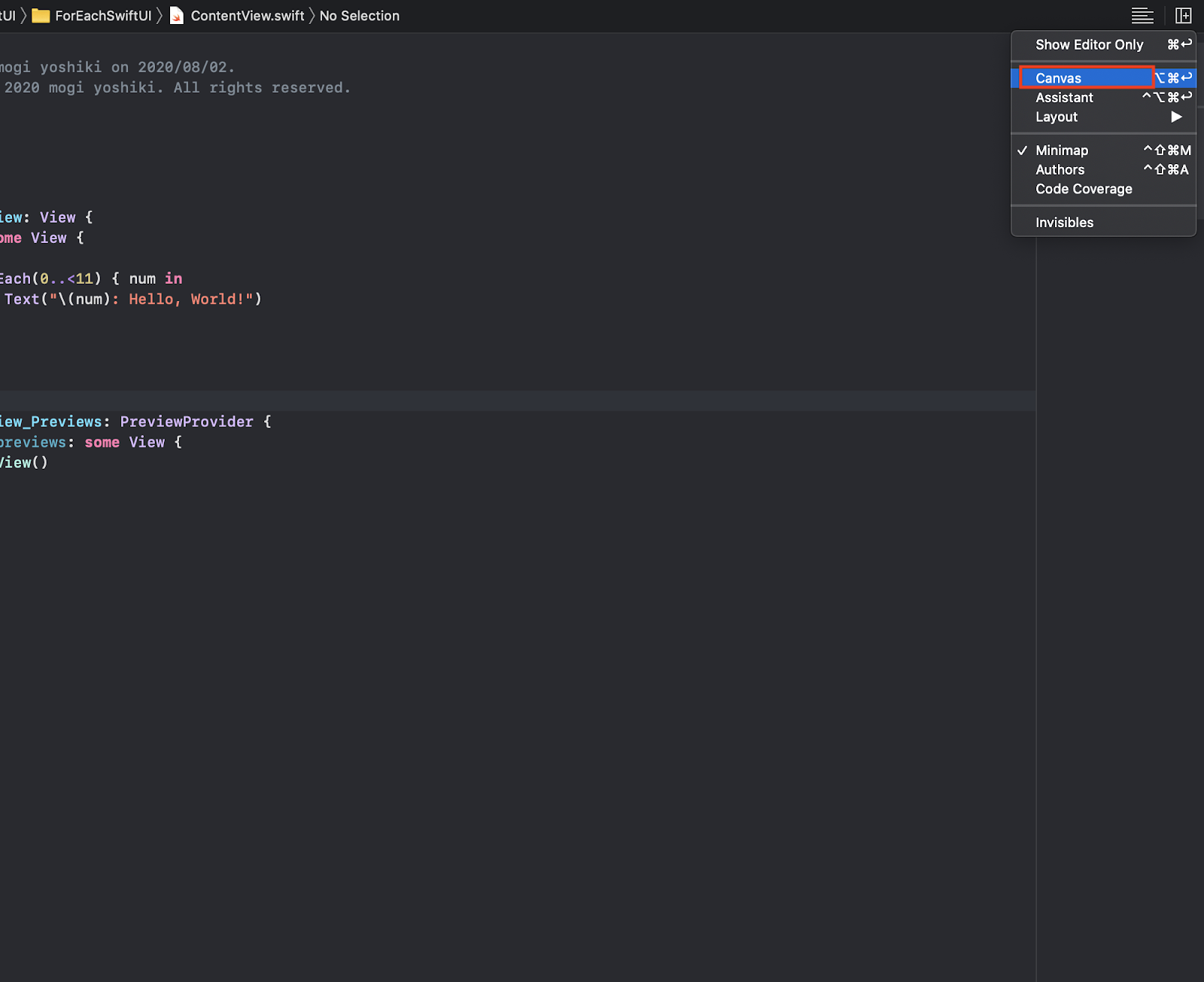
Task: Toggle the Authors option
Action: click(x=1103, y=169)
